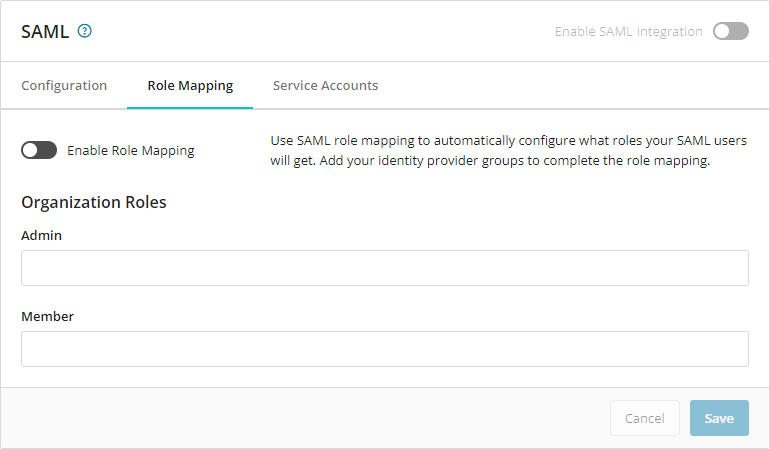
Task: Open the Service Accounts tab
Action: tap(325, 85)
